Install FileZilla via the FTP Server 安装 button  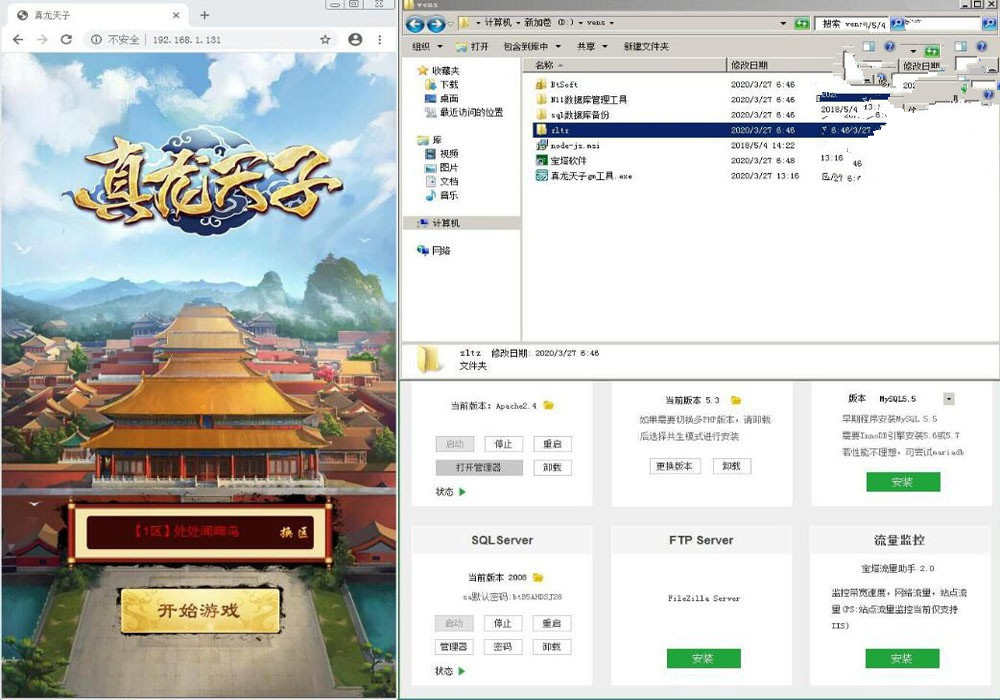click(704, 658)
